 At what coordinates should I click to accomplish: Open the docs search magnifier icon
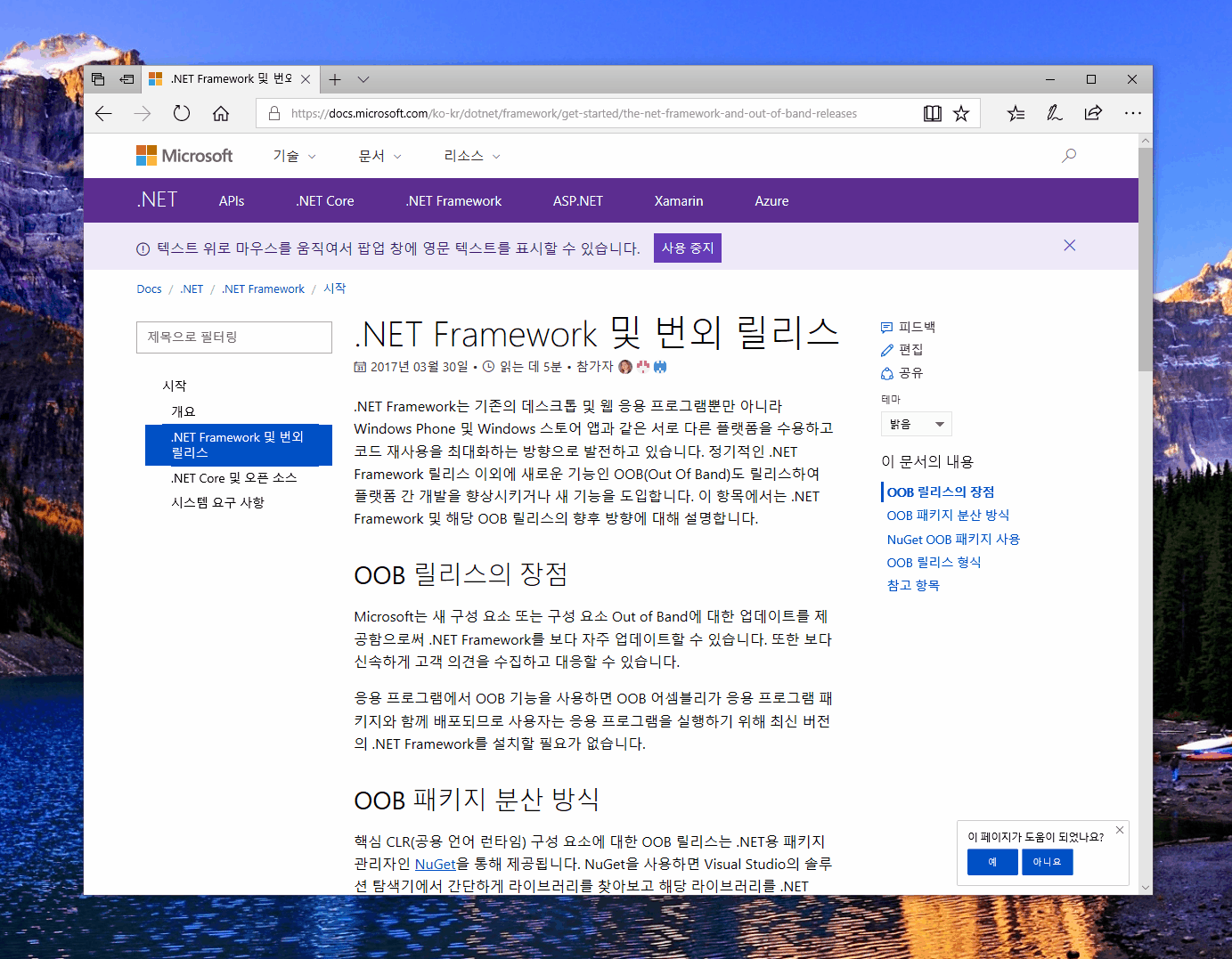click(1068, 156)
